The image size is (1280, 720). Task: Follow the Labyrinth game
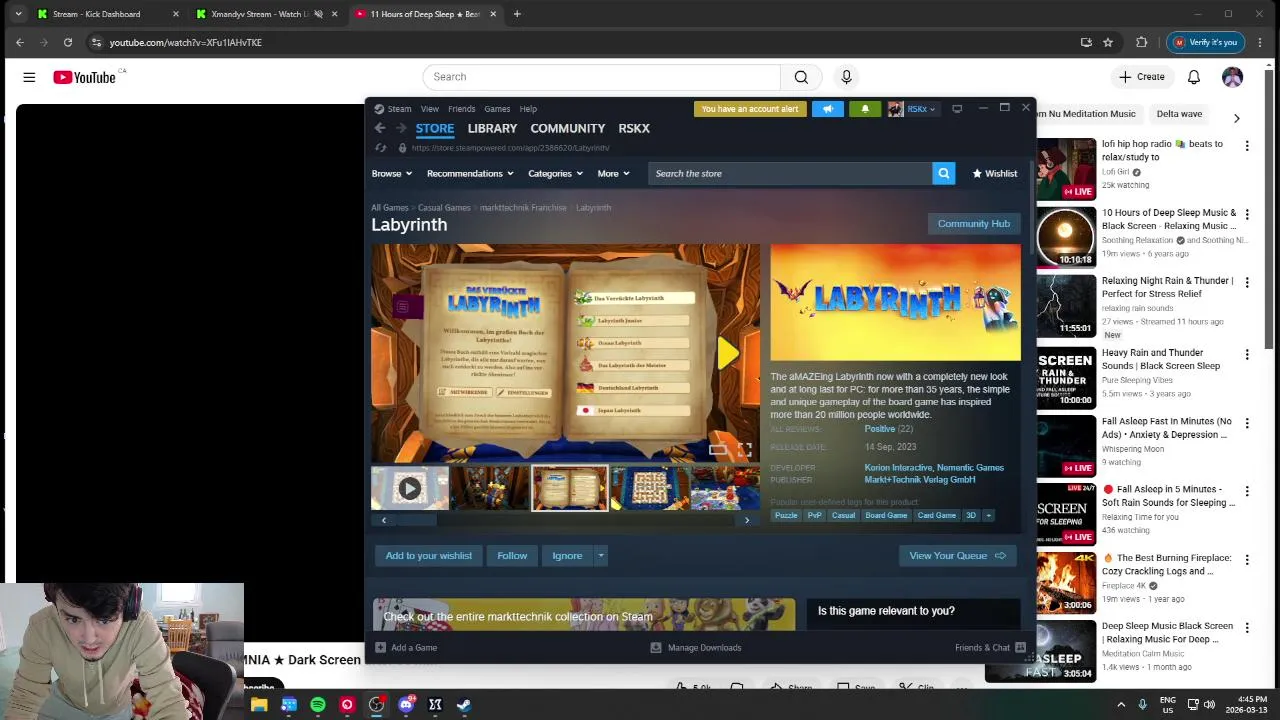click(x=512, y=555)
